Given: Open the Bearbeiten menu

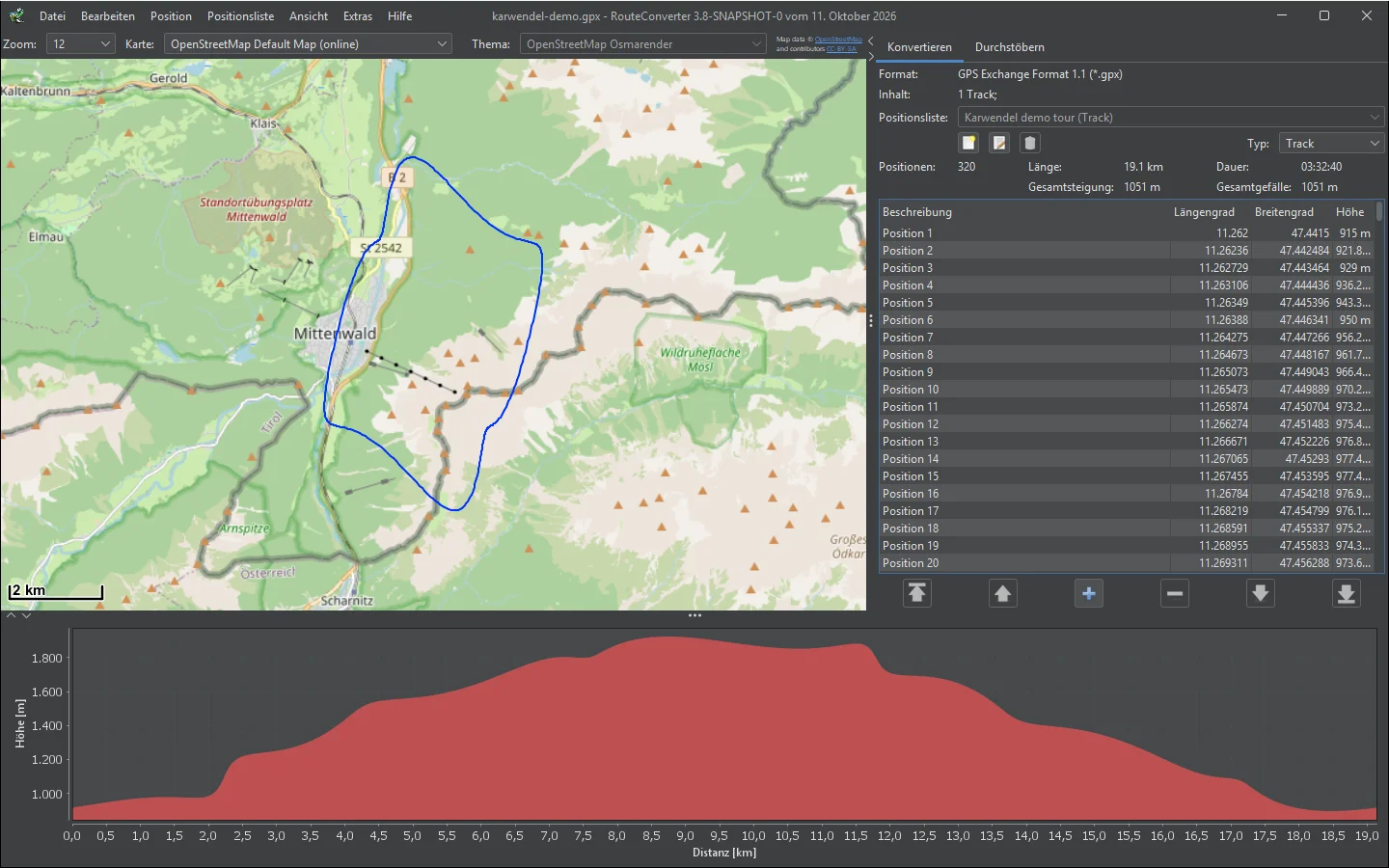Looking at the screenshot, I should tap(108, 16).
